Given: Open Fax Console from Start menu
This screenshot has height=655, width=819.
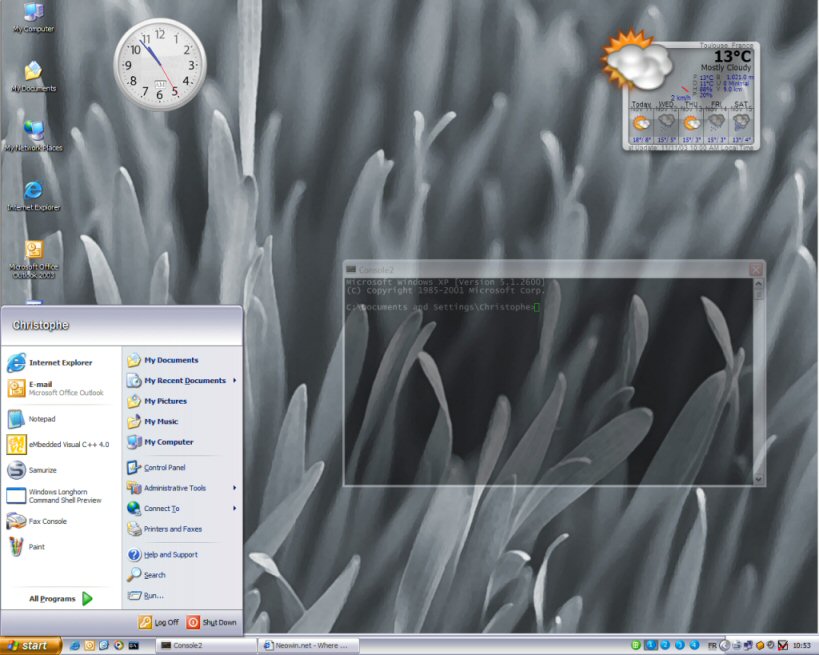Looking at the screenshot, I should pos(61,521).
